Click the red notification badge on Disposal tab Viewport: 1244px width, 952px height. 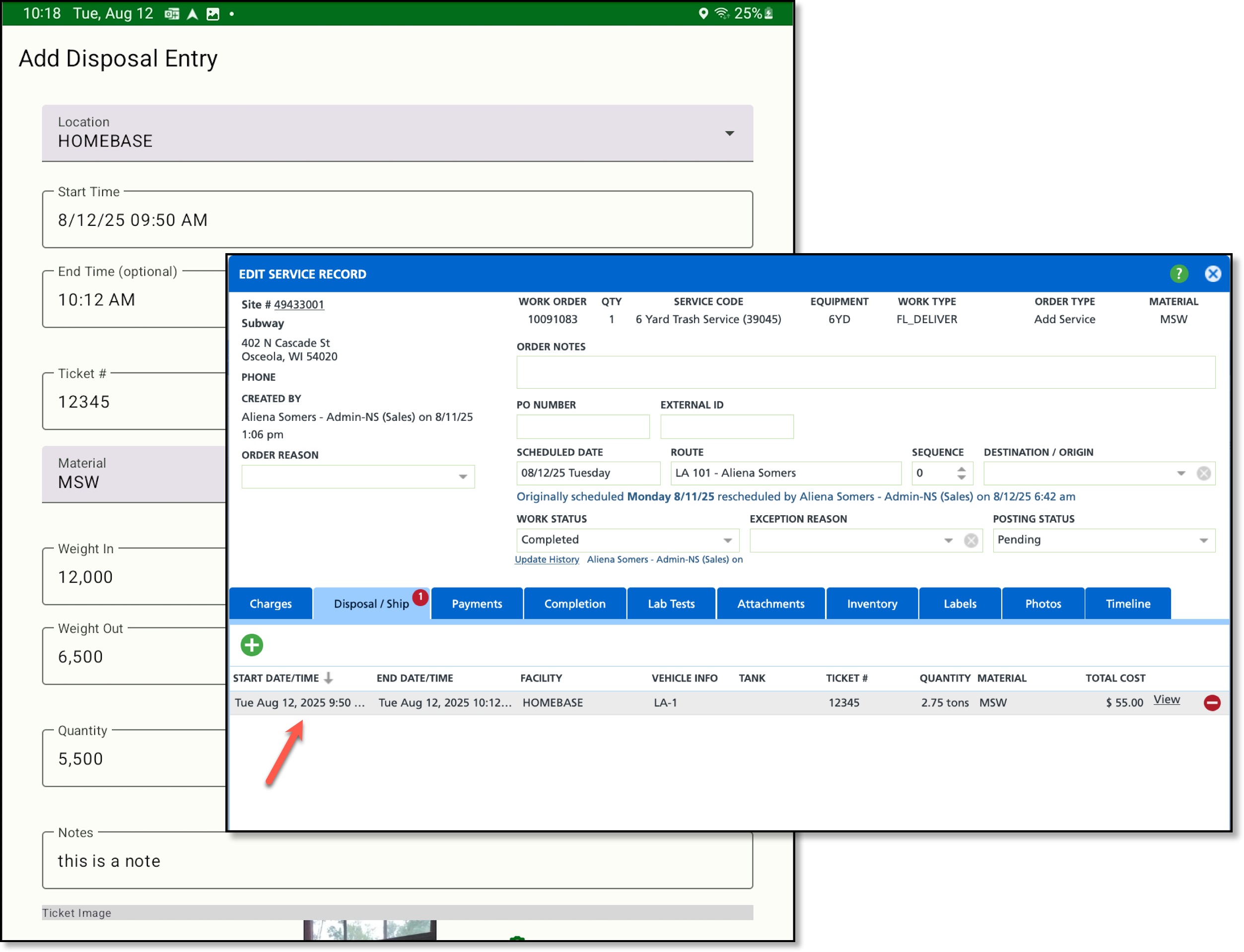pos(420,597)
